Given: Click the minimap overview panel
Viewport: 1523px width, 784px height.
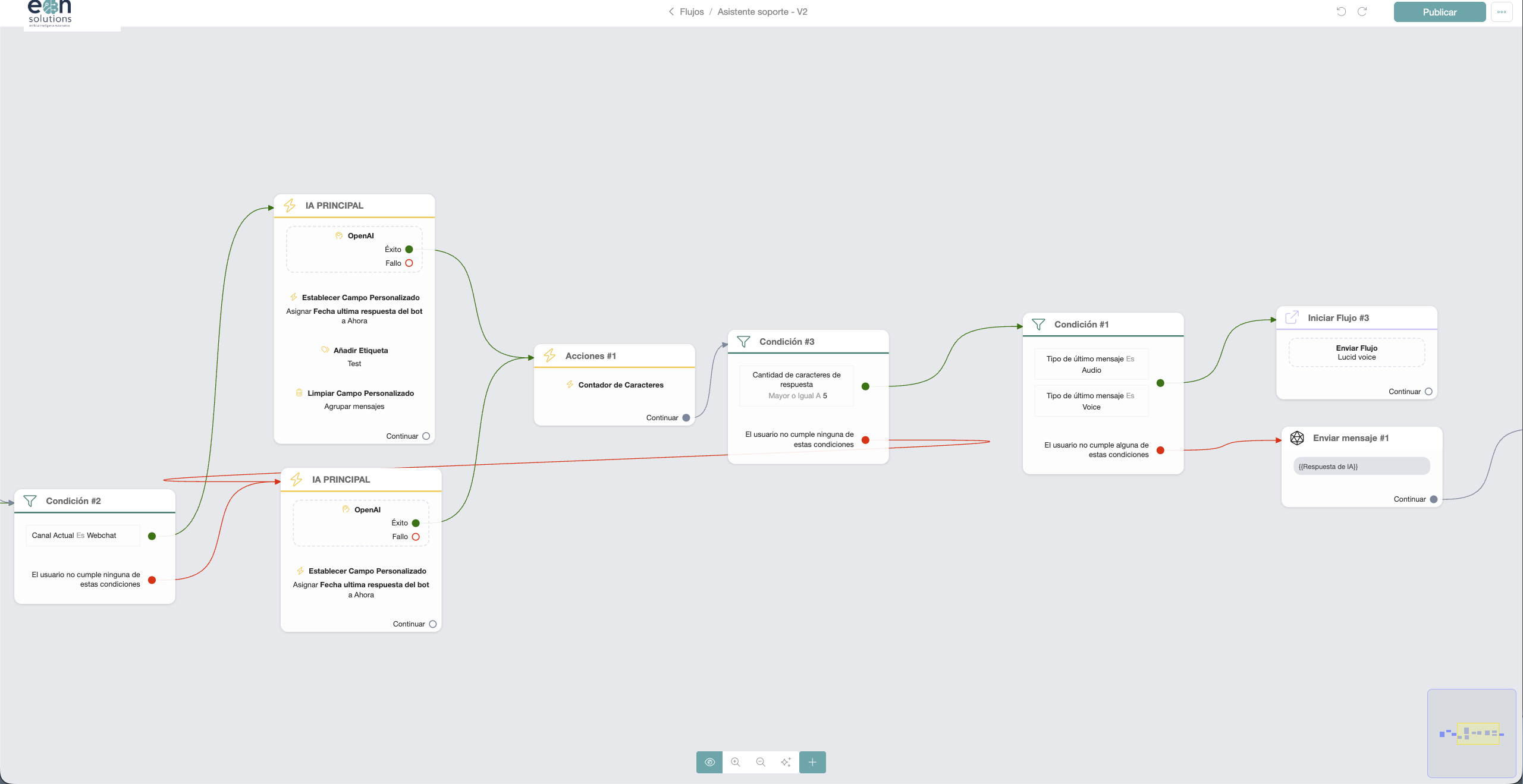Looking at the screenshot, I should [x=1471, y=733].
